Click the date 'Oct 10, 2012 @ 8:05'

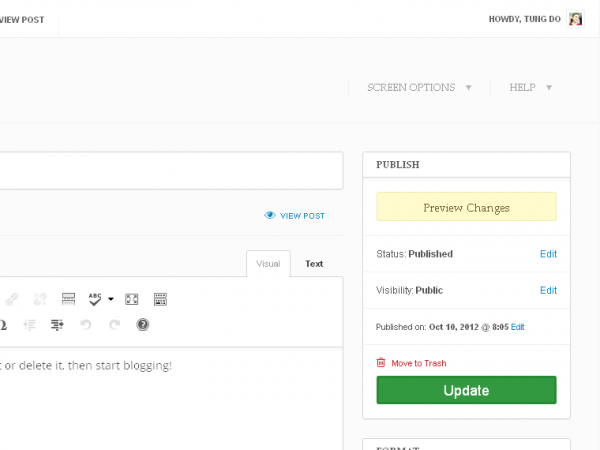tap(469, 327)
